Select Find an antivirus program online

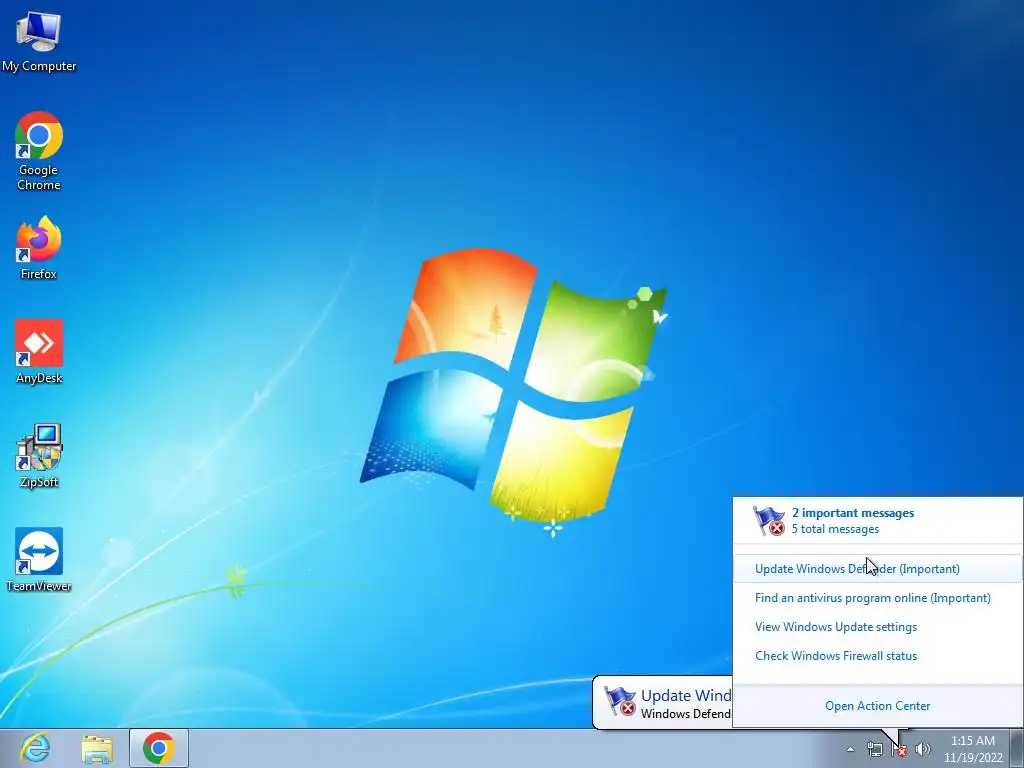pyautogui.click(x=872, y=598)
